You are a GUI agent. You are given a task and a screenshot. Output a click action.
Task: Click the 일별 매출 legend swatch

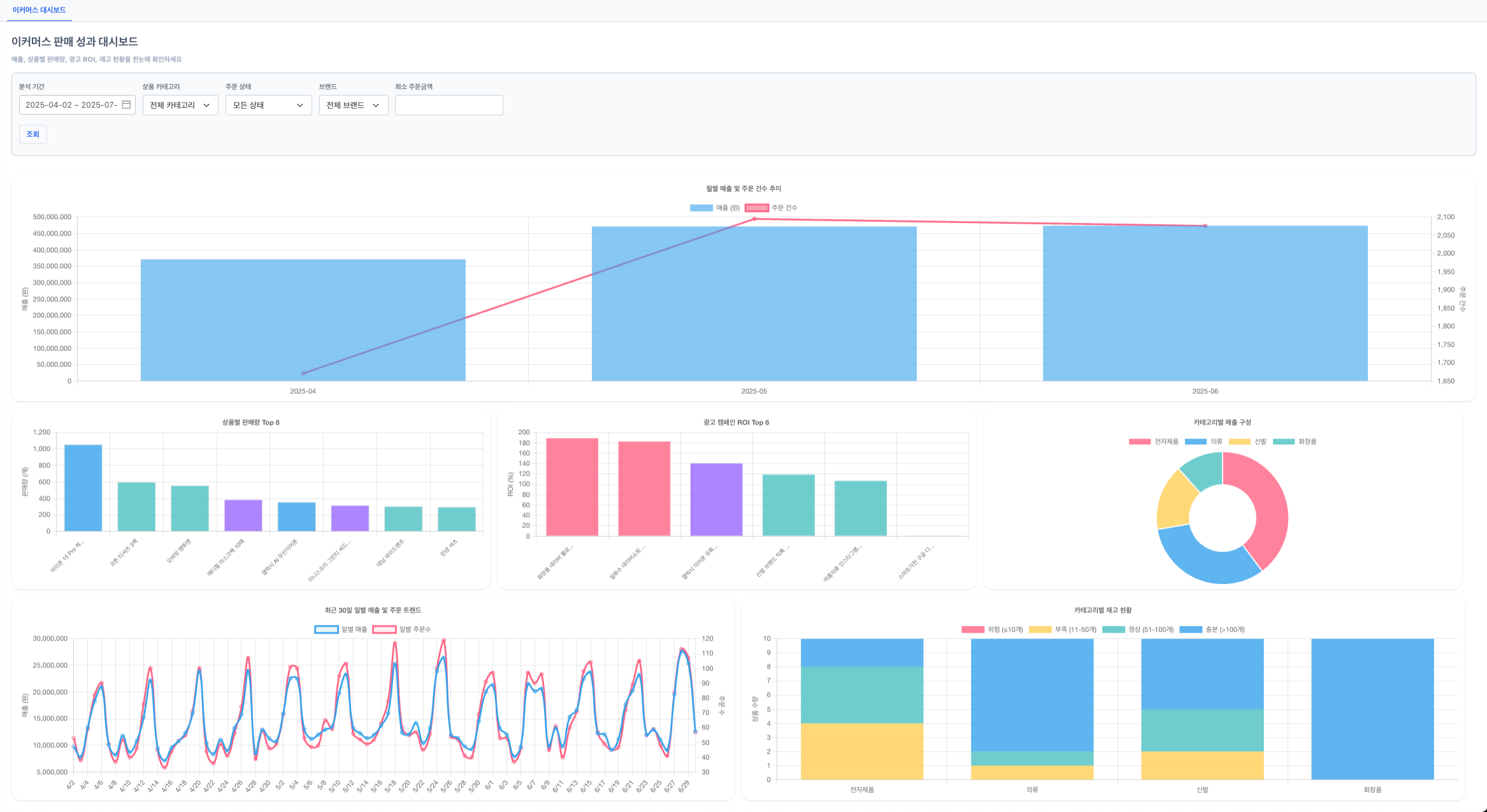pyautogui.click(x=327, y=629)
